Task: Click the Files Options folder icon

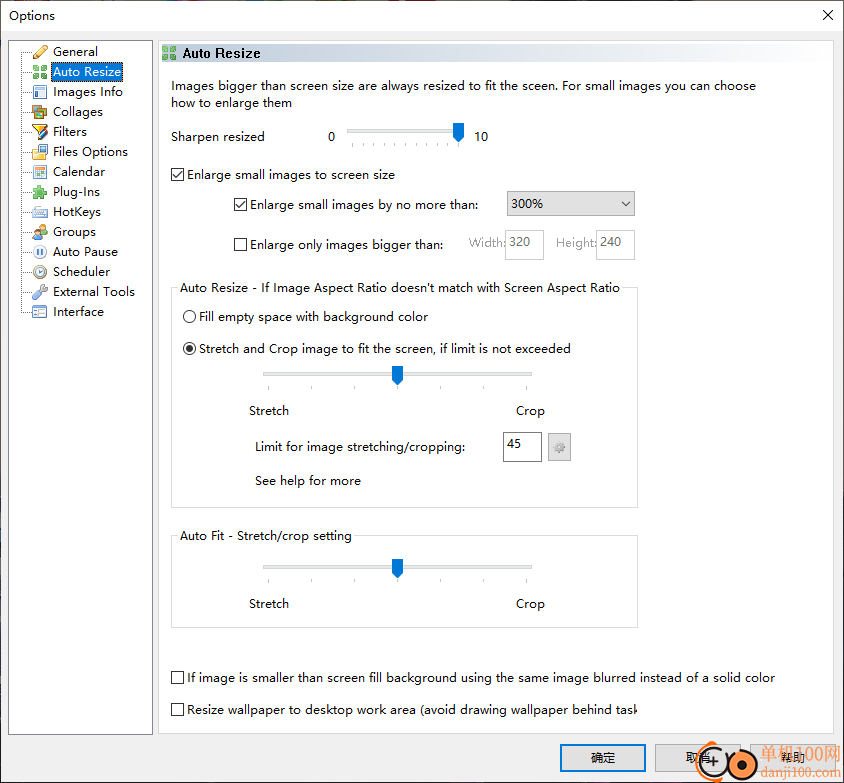Action: click(40, 152)
